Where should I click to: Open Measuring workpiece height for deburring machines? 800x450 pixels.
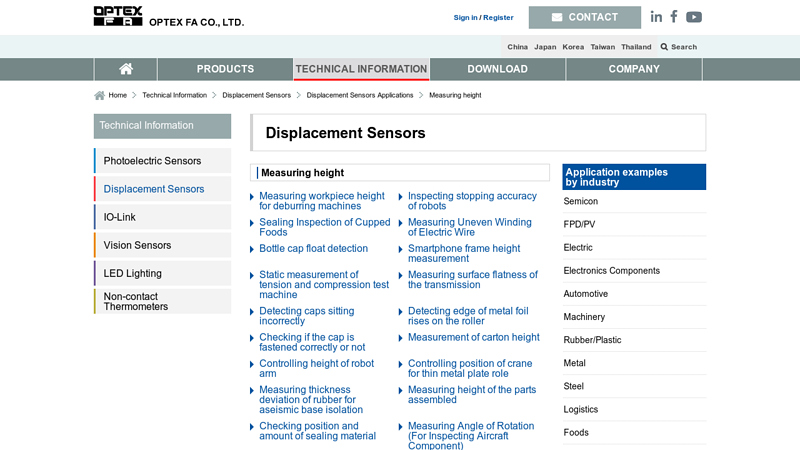321,201
